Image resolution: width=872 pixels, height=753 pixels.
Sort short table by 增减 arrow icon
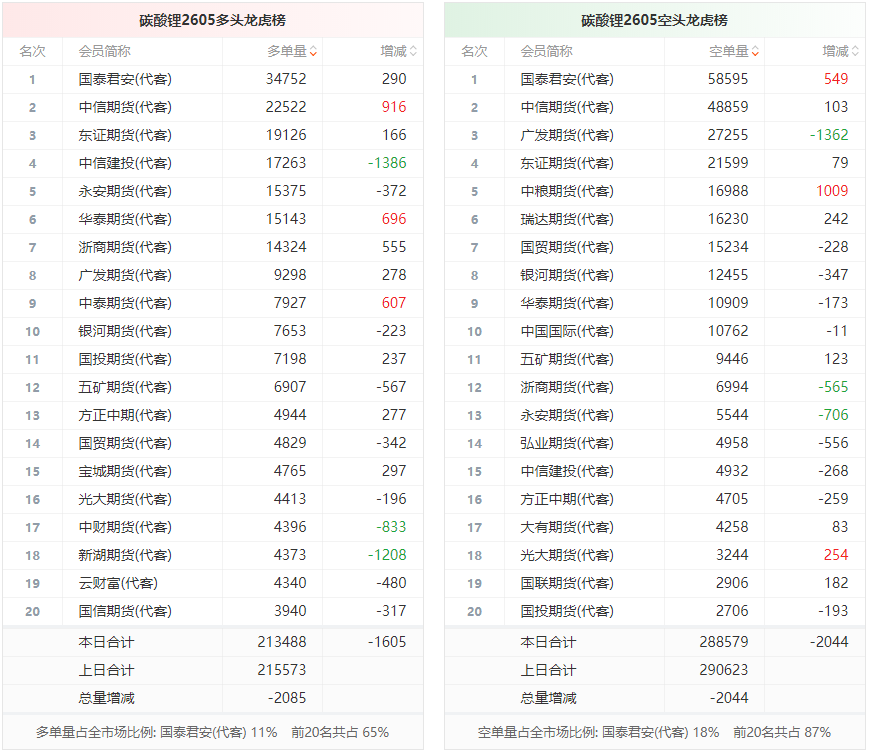pos(855,52)
